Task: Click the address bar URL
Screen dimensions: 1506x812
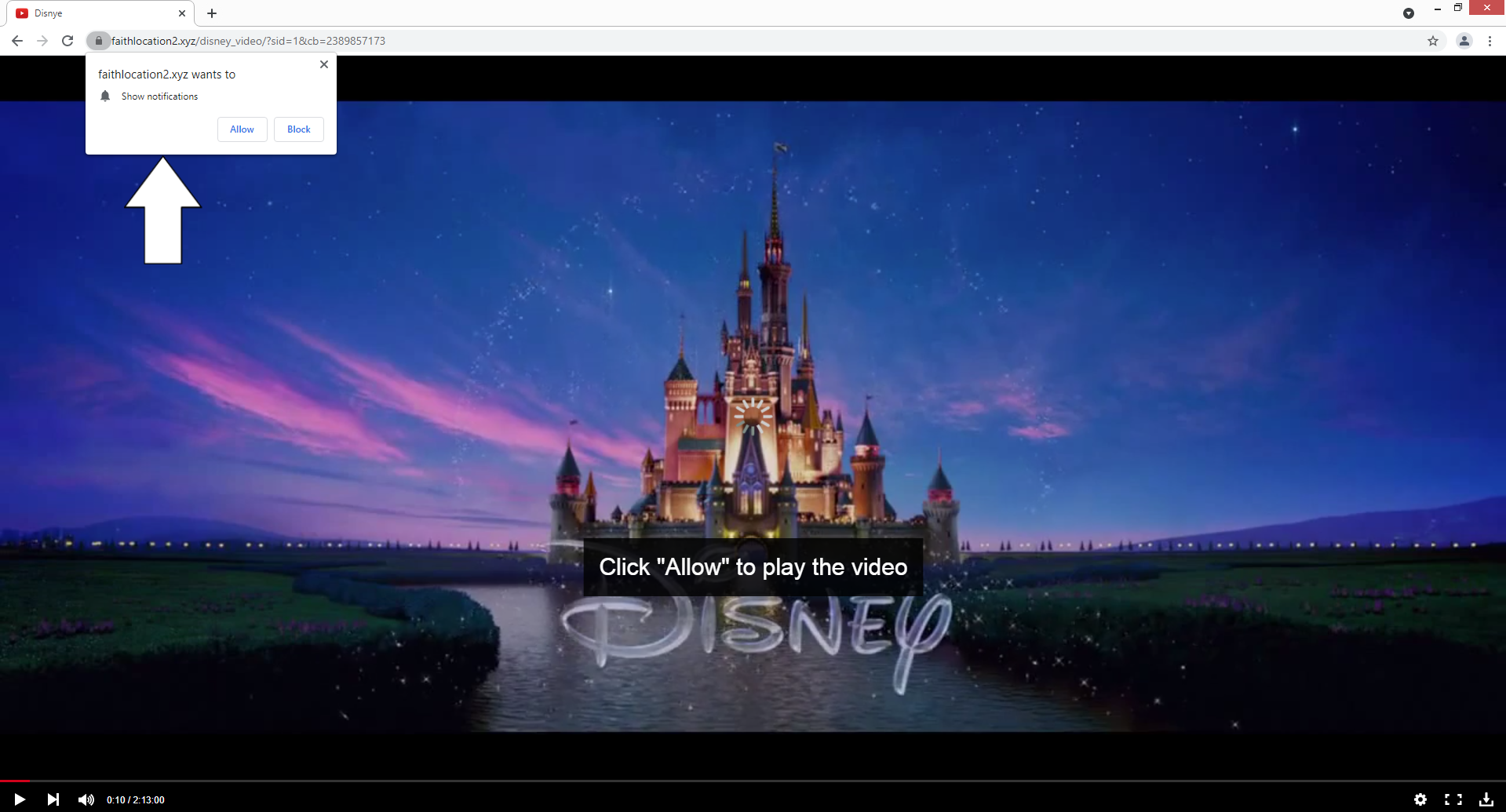Action: point(248,41)
